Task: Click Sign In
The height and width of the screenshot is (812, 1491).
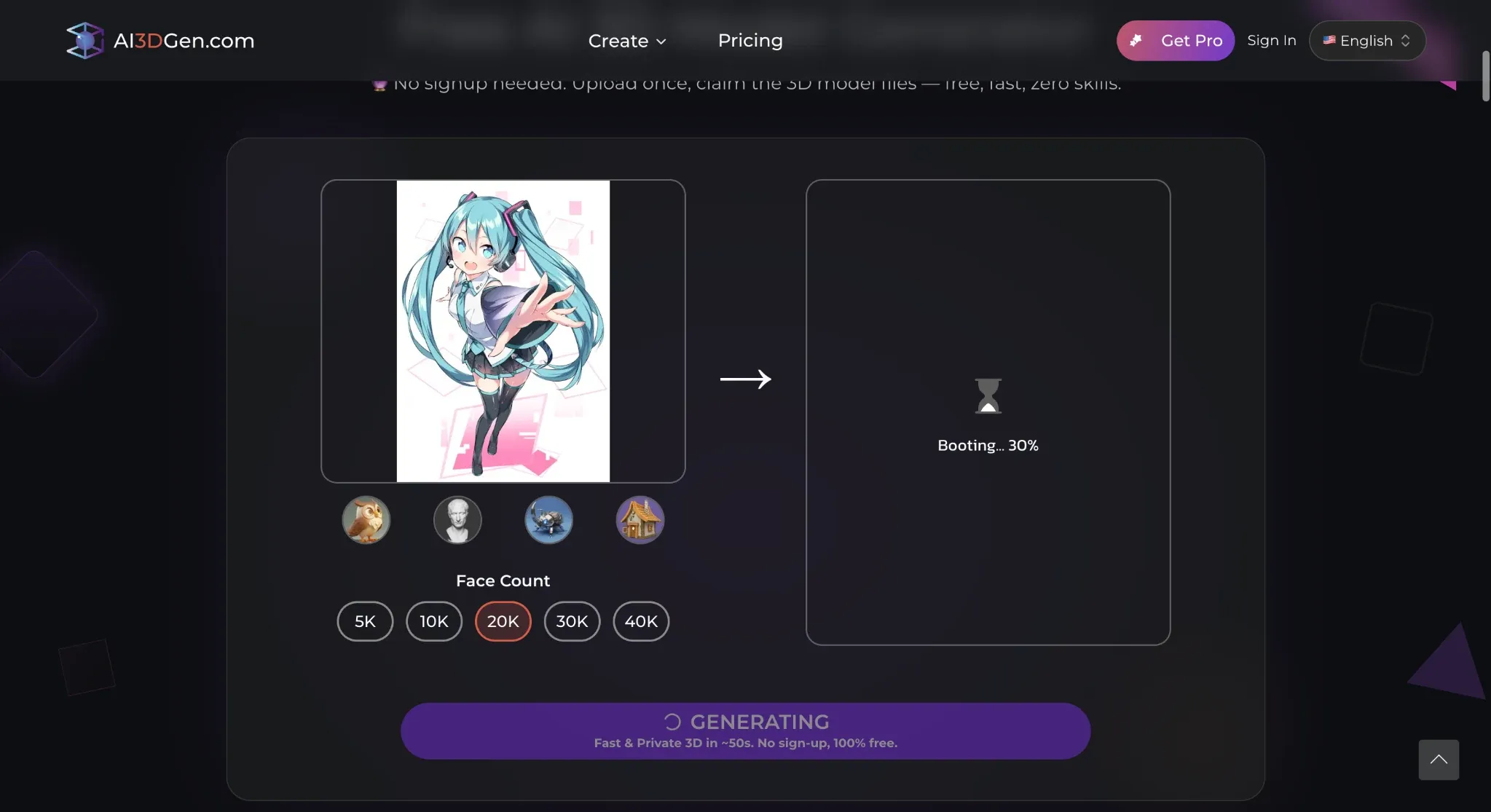Action: click(x=1271, y=40)
